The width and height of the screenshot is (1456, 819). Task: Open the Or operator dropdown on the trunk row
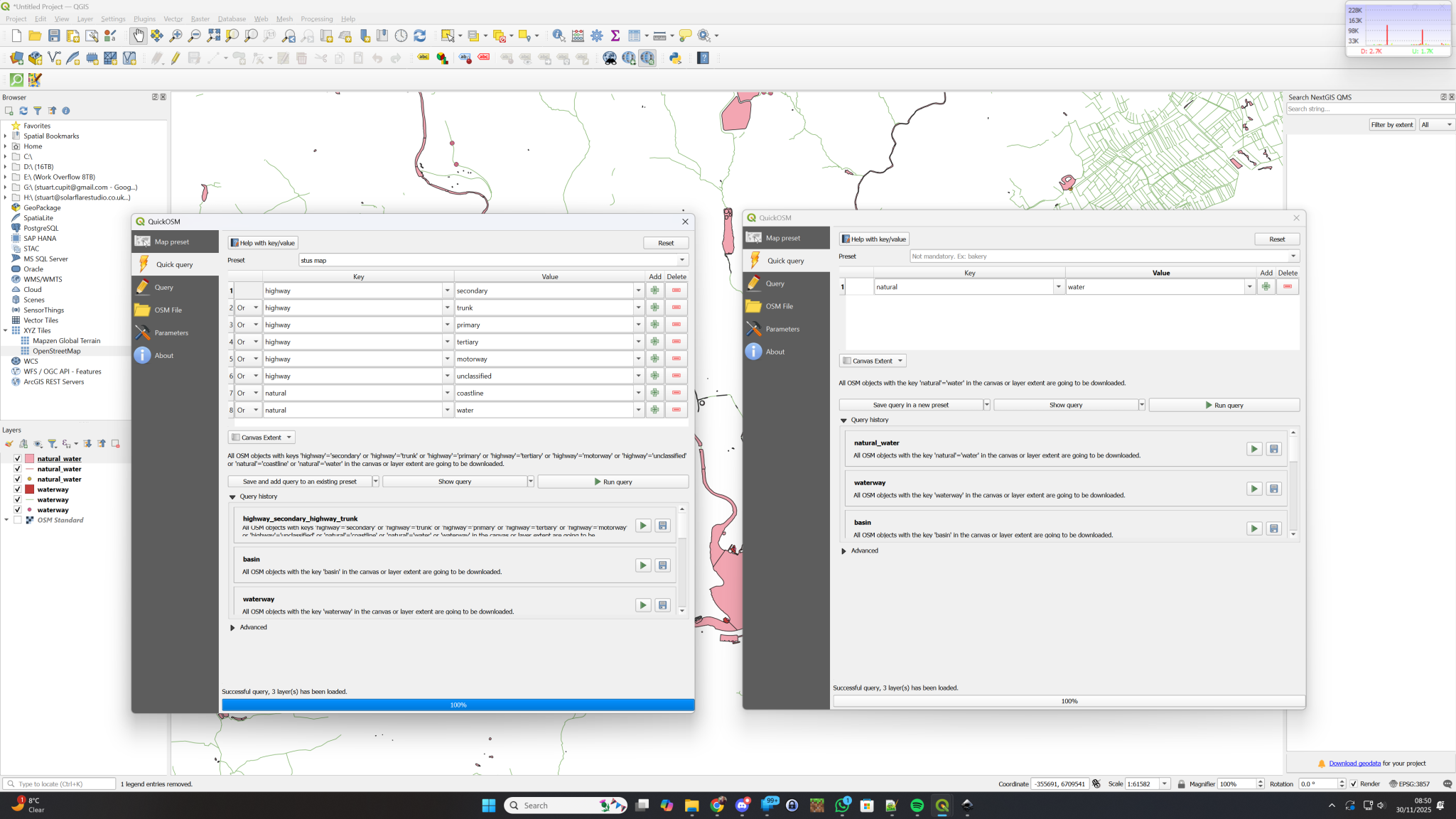coord(256,308)
